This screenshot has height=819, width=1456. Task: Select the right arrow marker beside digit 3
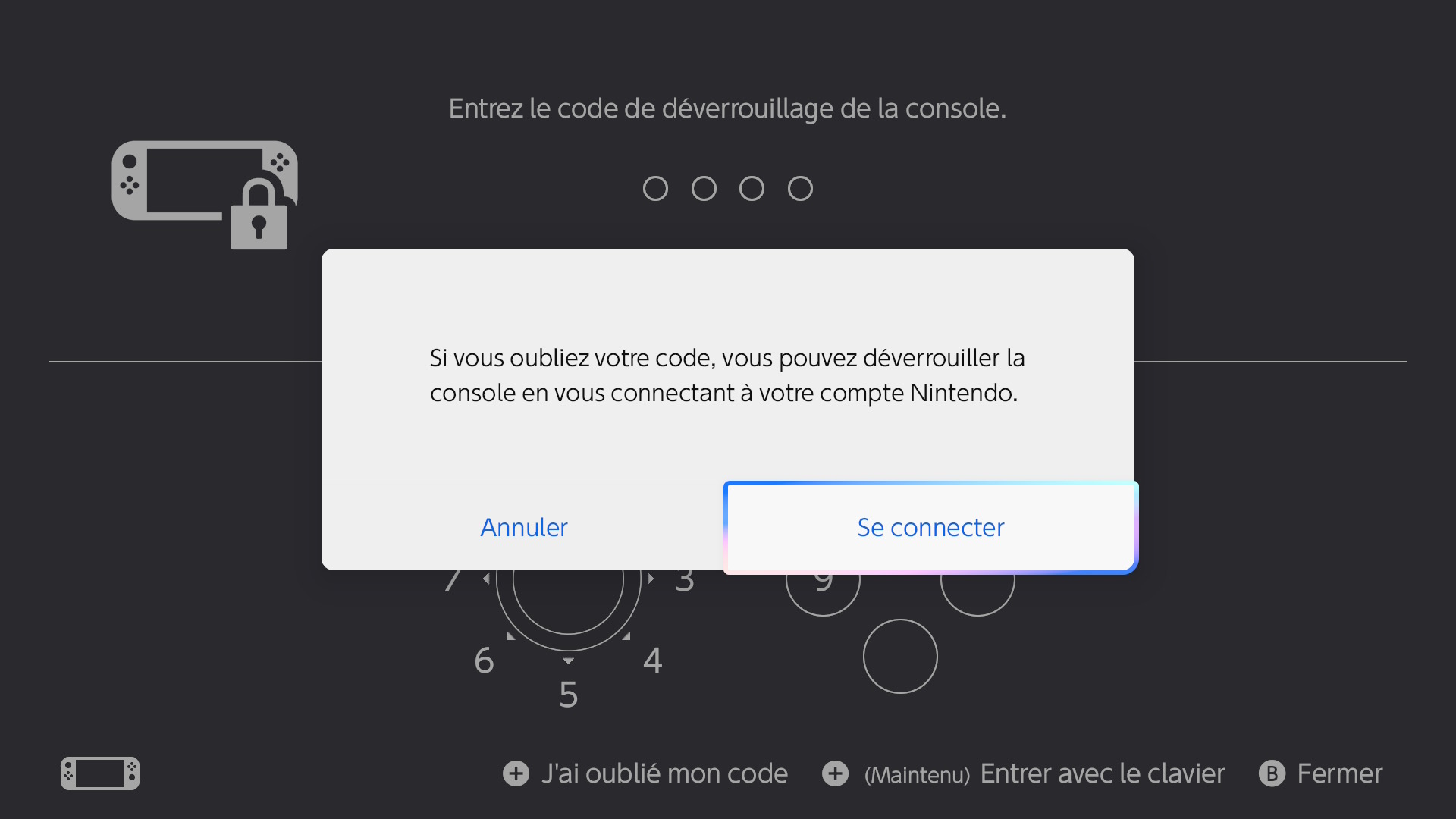651,579
